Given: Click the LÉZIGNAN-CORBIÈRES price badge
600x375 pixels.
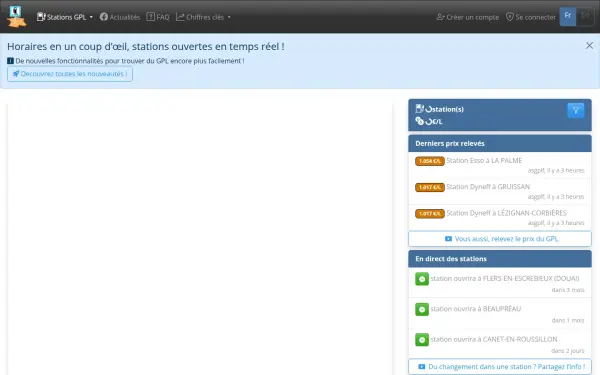Looking at the screenshot, I should (430, 214).
